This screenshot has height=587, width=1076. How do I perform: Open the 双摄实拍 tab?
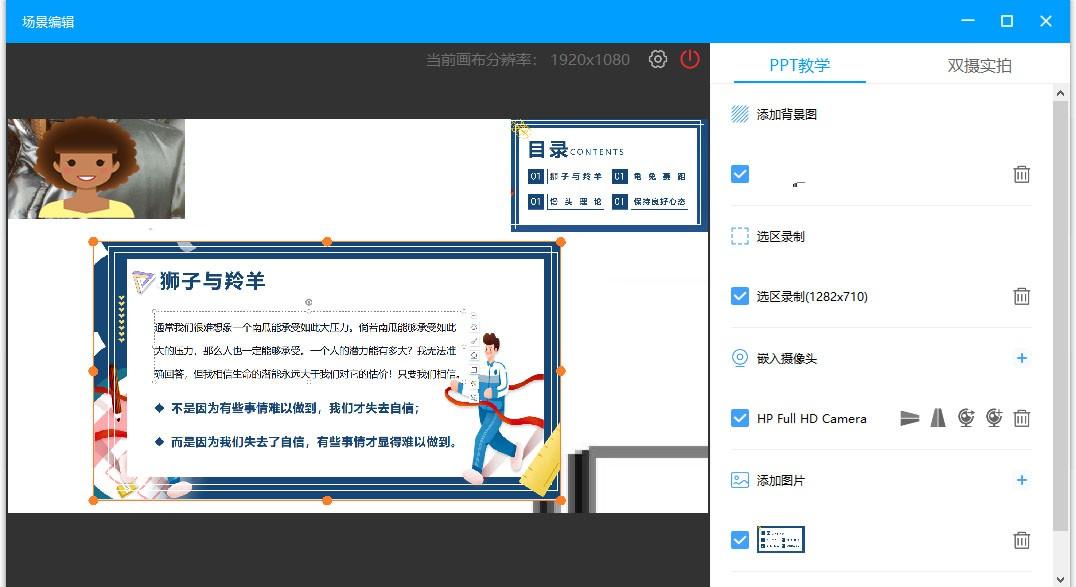coord(979,66)
